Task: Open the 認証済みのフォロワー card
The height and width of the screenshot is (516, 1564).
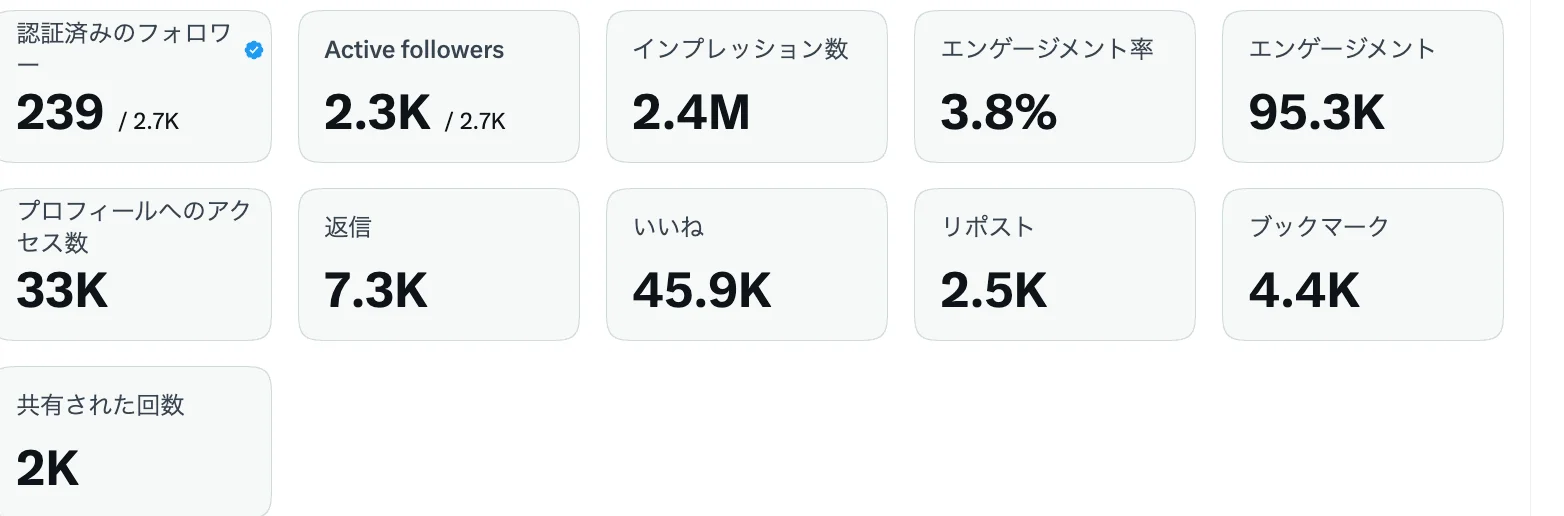Action: pyautogui.click(x=131, y=86)
